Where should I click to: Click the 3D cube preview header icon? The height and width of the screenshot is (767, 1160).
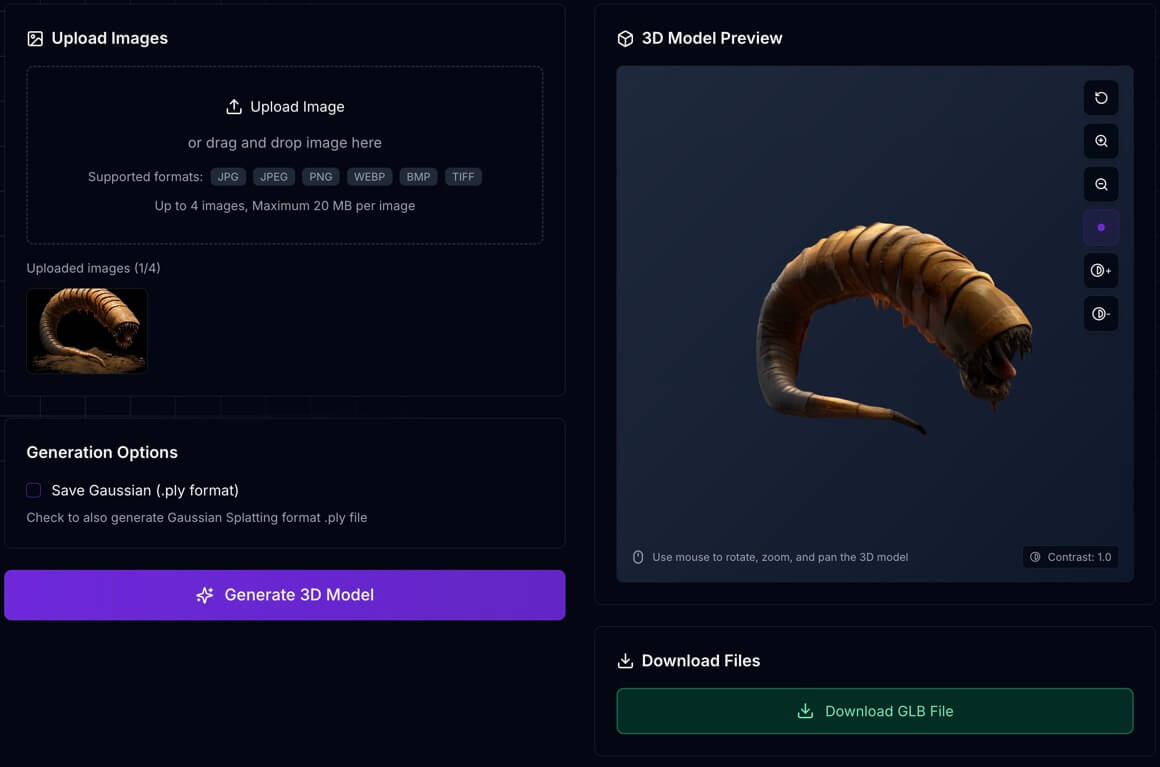pyautogui.click(x=625, y=39)
